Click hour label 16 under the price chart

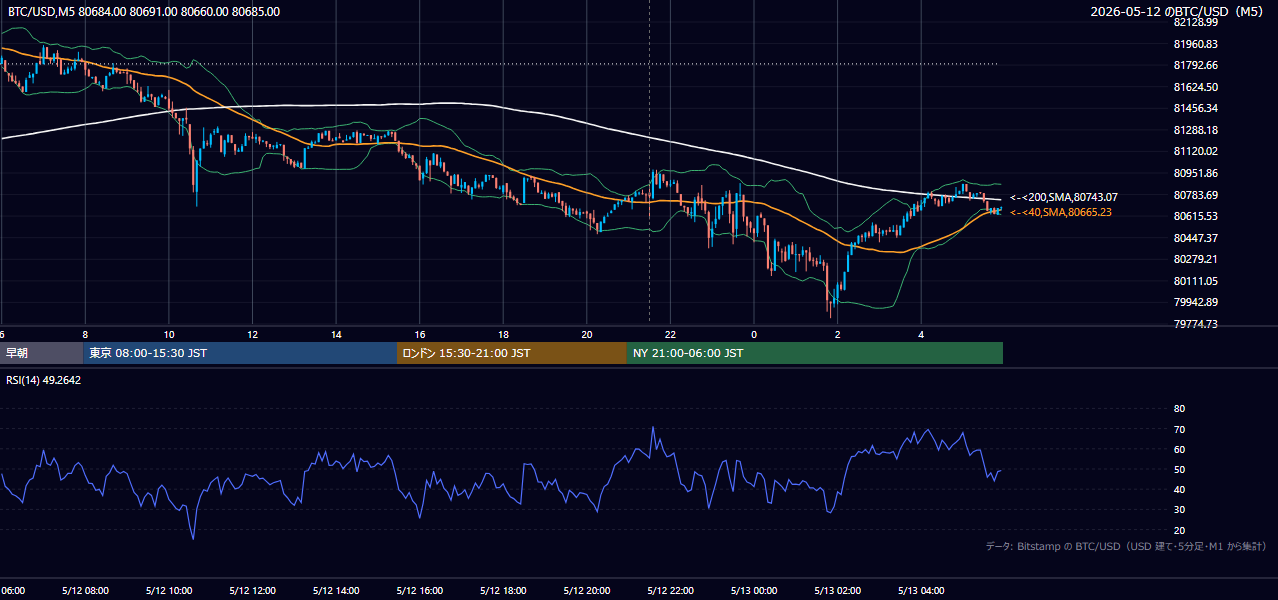click(420, 335)
